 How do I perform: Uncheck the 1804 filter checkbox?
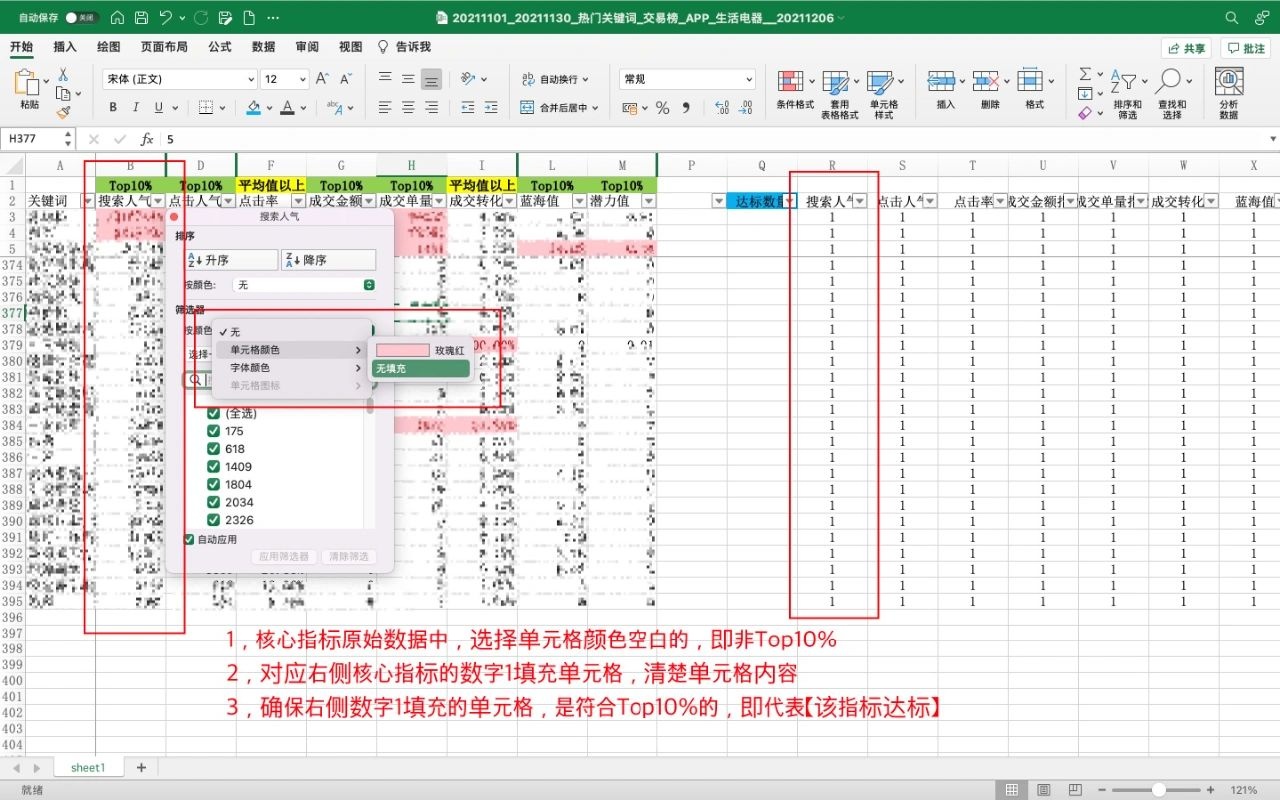pyautogui.click(x=213, y=485)
